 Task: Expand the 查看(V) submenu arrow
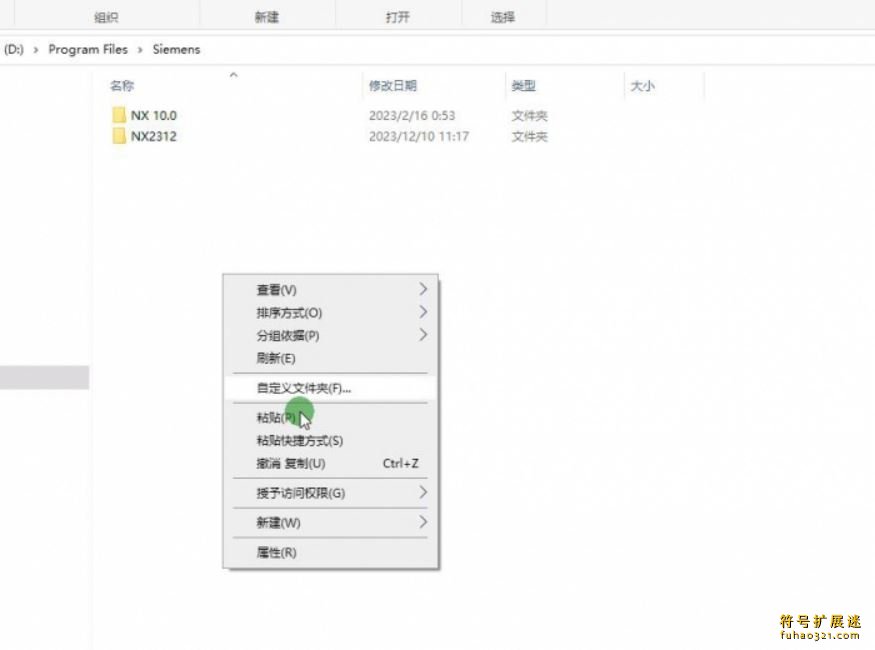[423, 289]
